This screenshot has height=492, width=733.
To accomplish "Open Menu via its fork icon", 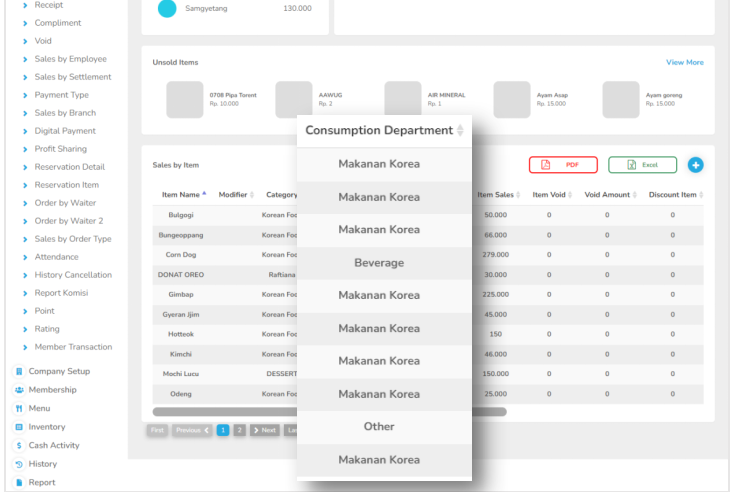I will [x=19, y=408].
